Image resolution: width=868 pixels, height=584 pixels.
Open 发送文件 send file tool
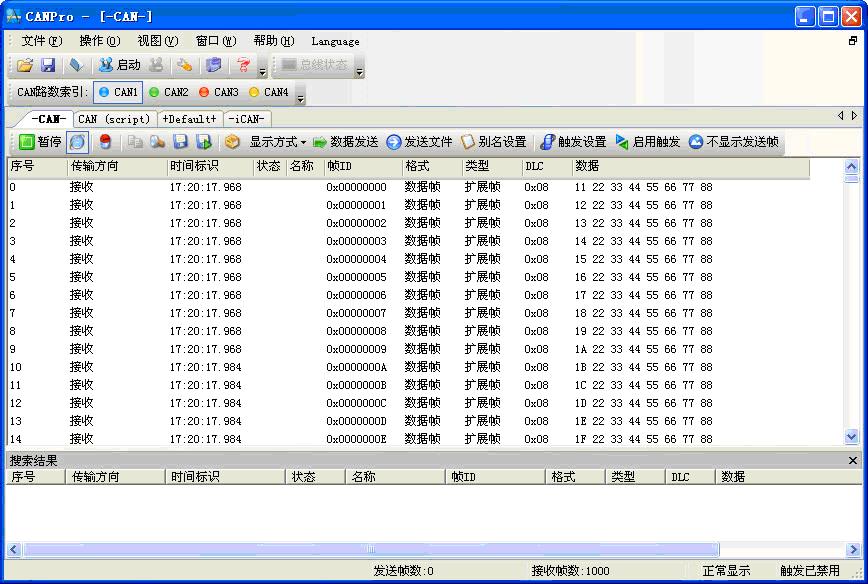[x=419, y=142]
